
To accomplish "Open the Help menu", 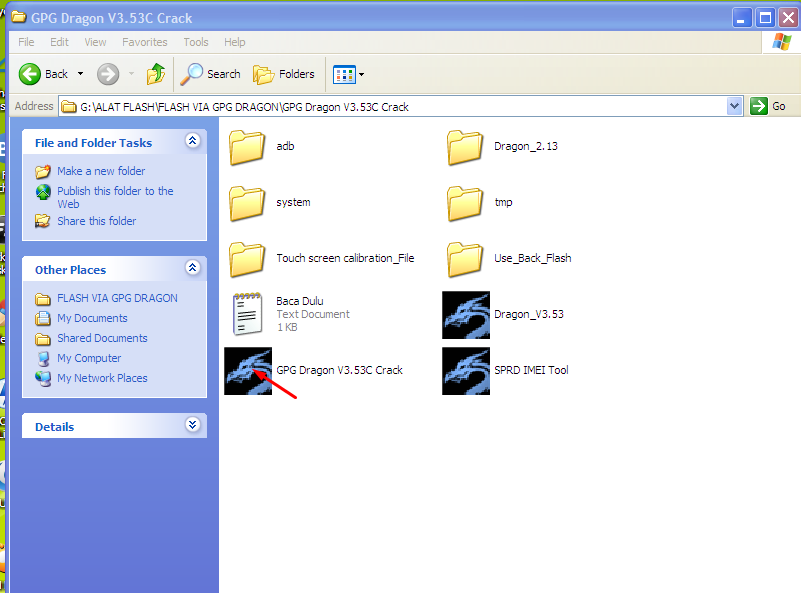I will point(234,42).
